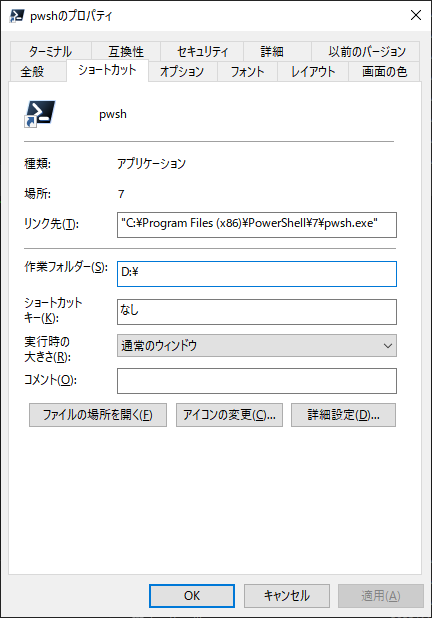Open the セキュリティ tab
432x618 pixels.
(202, 51)
